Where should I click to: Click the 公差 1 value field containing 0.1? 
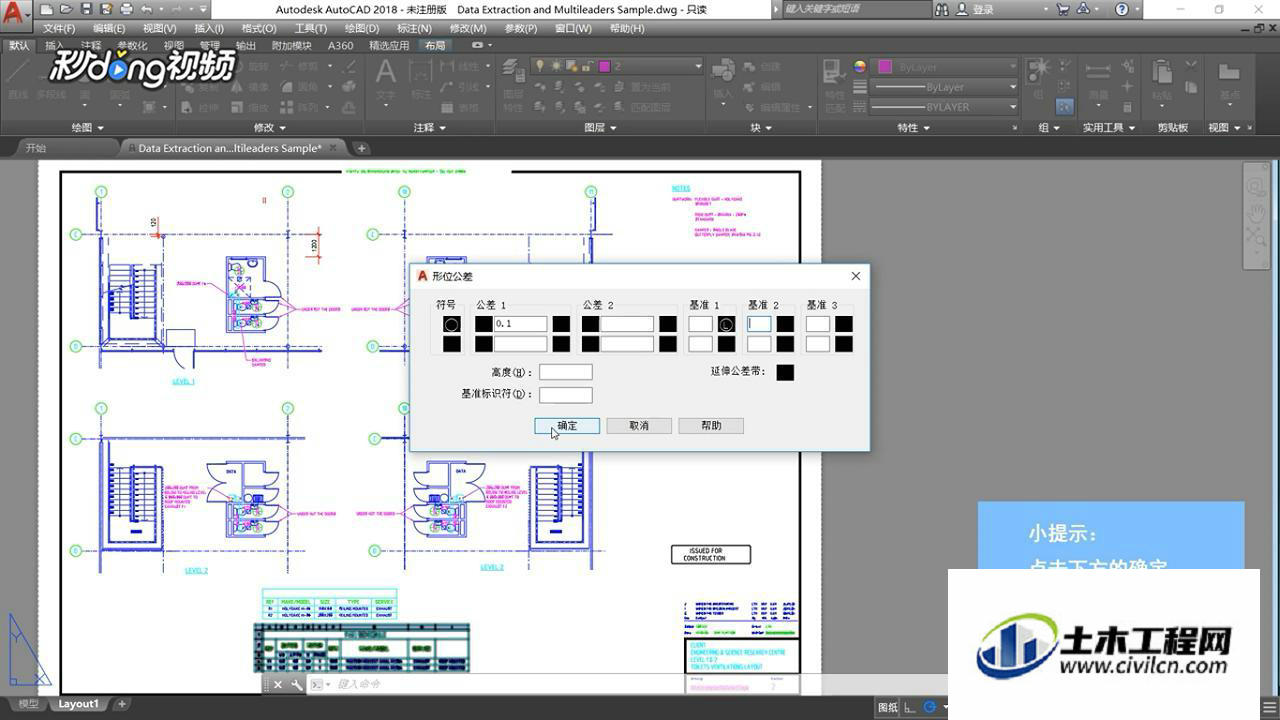point(520,324)
